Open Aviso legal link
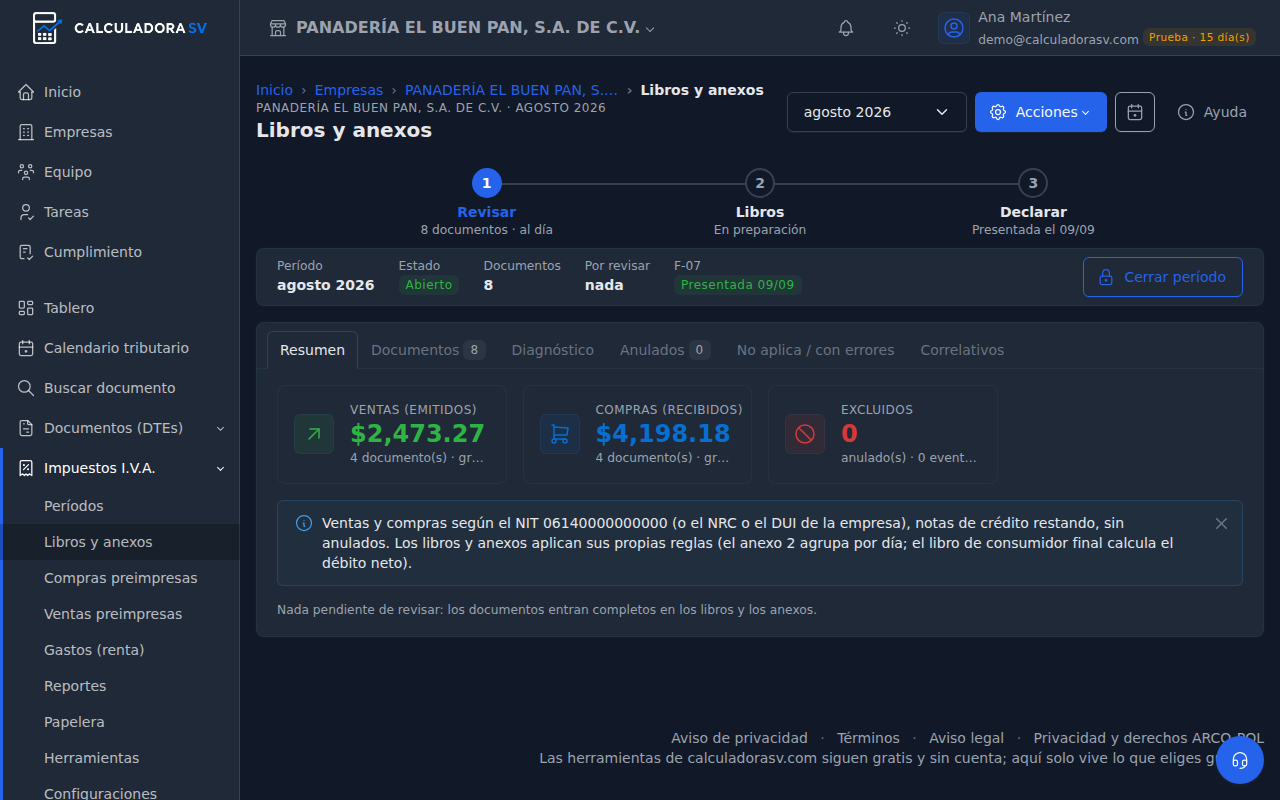The image size is (1280, 800). tap(966, 738)
